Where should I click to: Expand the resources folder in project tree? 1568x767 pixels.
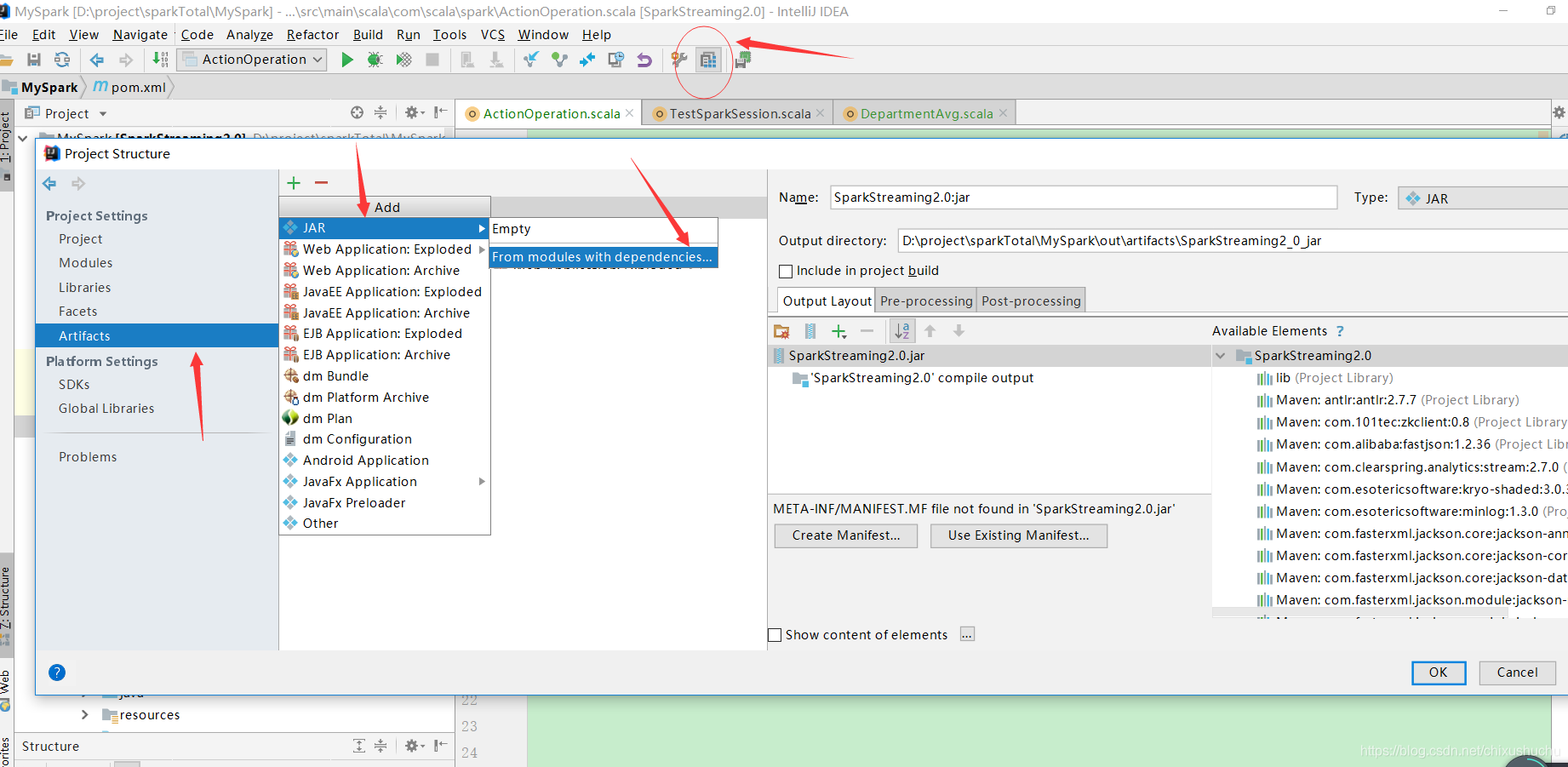pyautogui.click(x=84, y=715)
